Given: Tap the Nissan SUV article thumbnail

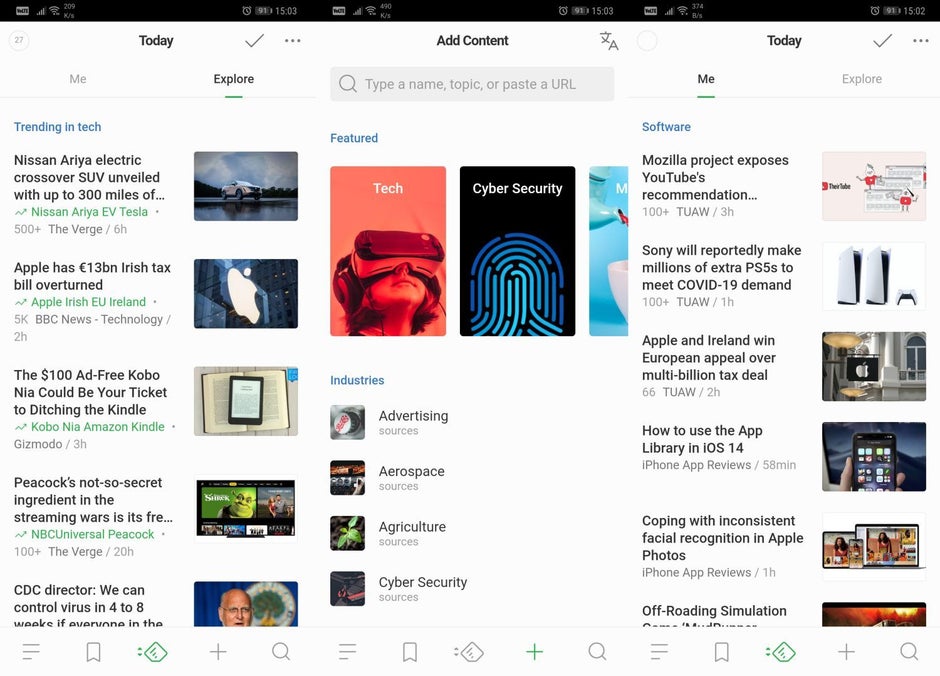Looking at the screenshot, I should coord(246,186).
